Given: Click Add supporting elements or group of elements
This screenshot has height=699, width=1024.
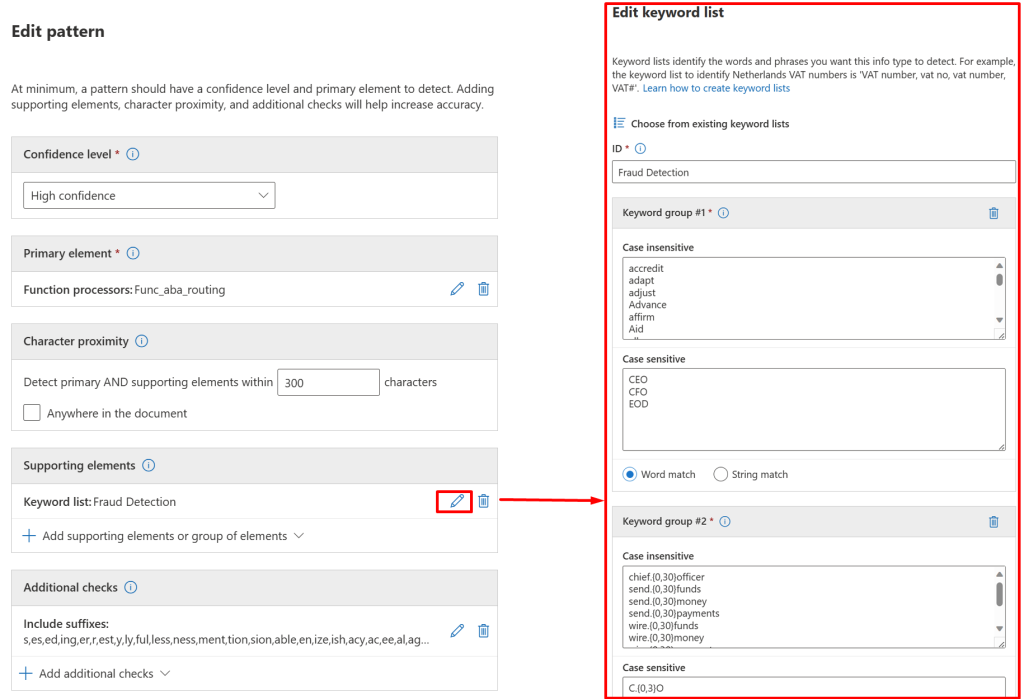Looking at the screenshot, I should (x=165, y=536).
